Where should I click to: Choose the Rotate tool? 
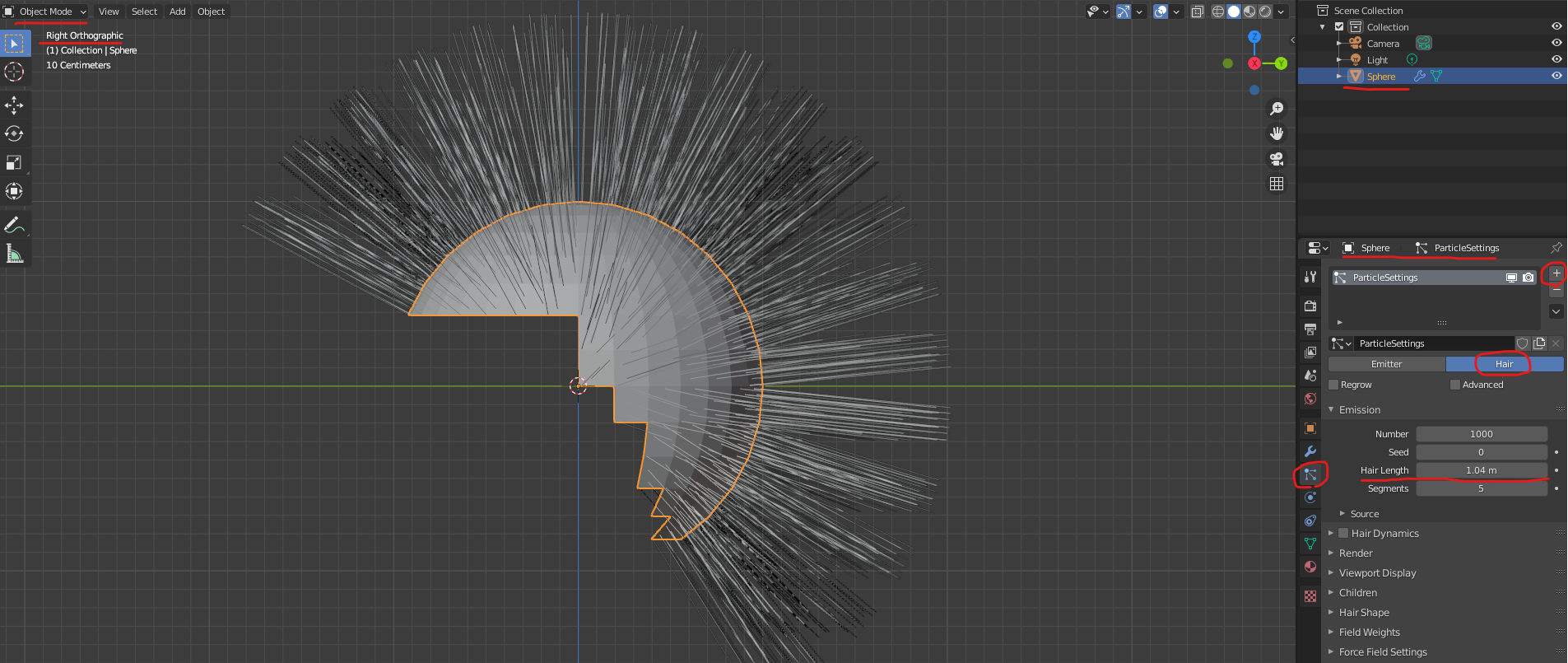pyautogui.click(x=15, y=133)
